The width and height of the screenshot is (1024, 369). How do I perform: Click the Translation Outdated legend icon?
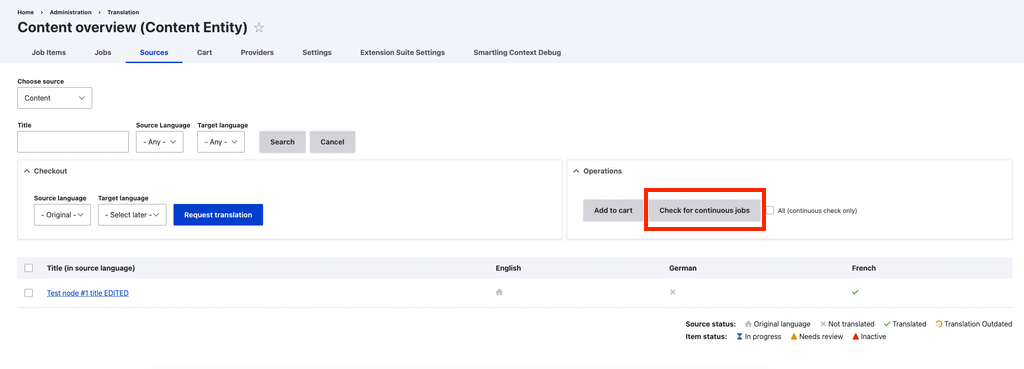(x=938, y=324)
